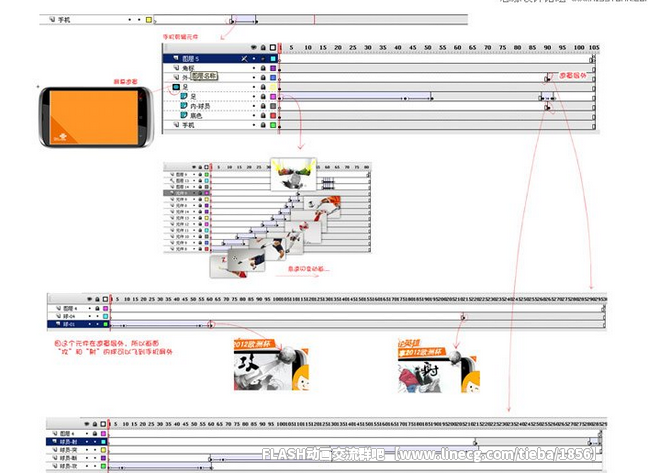Click the cyan outline swatch of 球员-射
The width and height of the screenshot is (648, 473).
coord(103,442)
